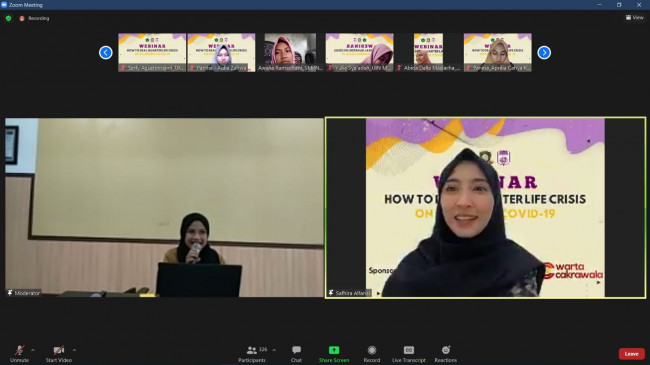This screenshot has width=650, height=365.
Task: Enable Live Transcript
Action: (409, 354)
